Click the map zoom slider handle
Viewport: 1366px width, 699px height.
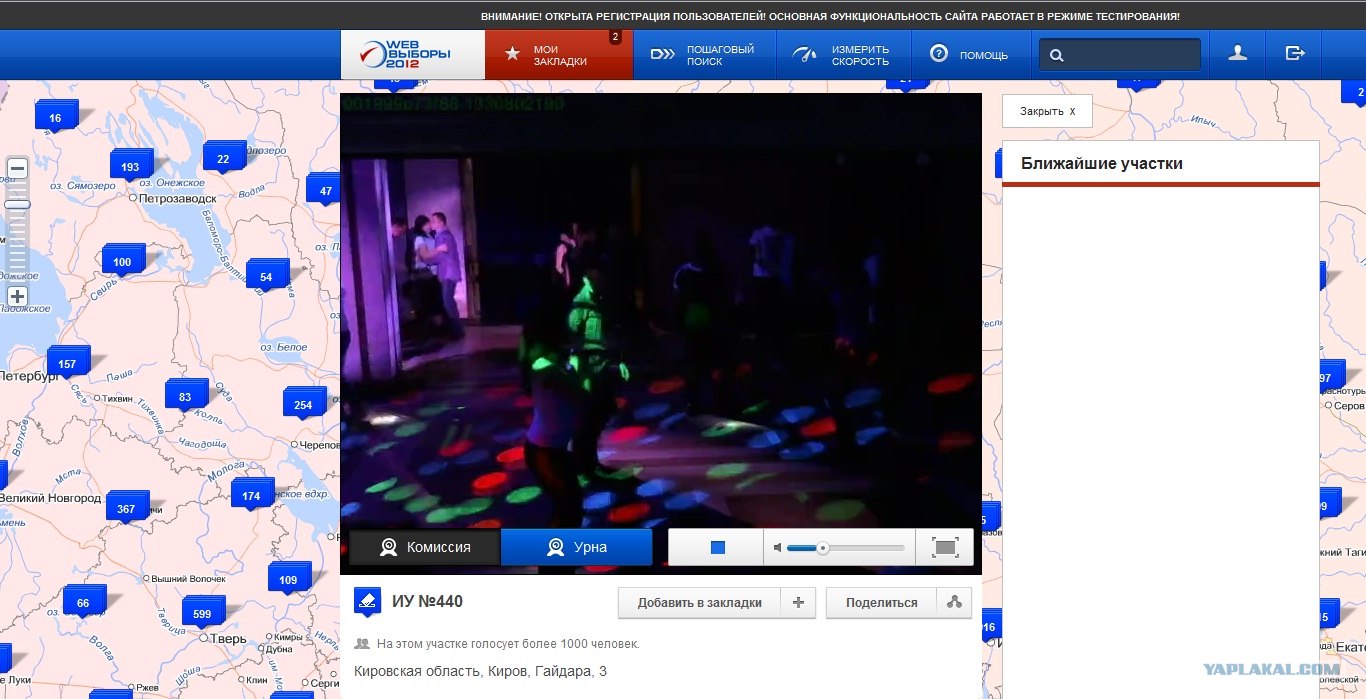click(17, 205)
